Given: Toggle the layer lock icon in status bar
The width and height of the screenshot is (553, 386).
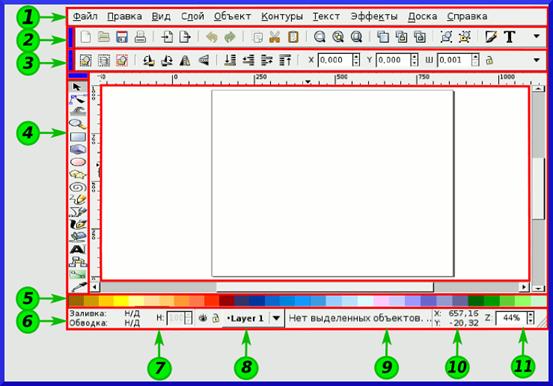Looking at the screenshot, I should click(x=215, y=318).
